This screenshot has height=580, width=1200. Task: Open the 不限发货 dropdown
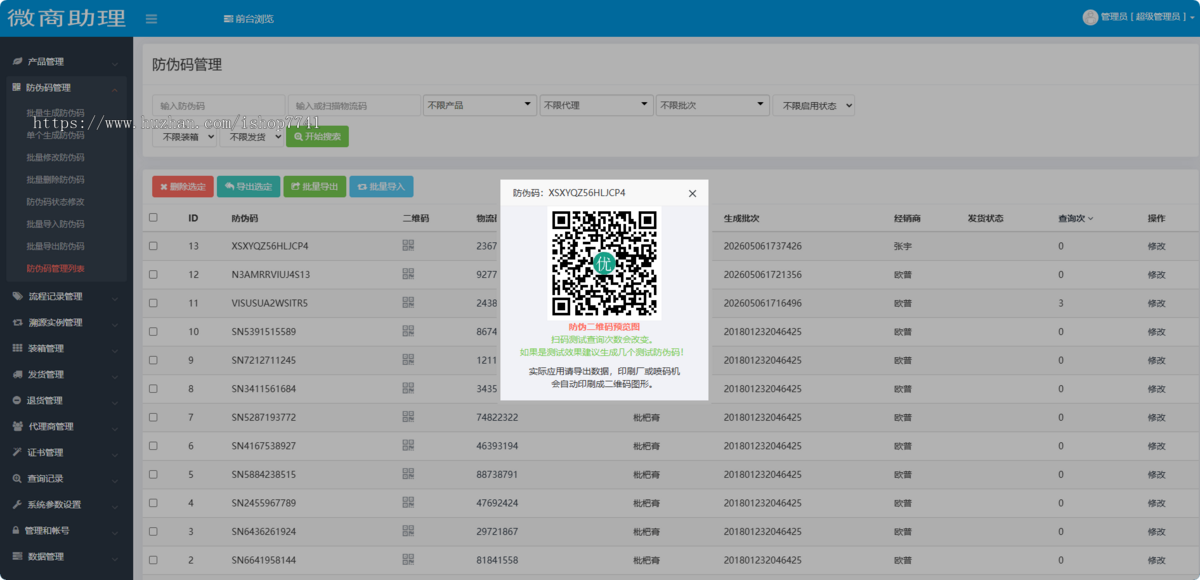[x=251, y=137]
